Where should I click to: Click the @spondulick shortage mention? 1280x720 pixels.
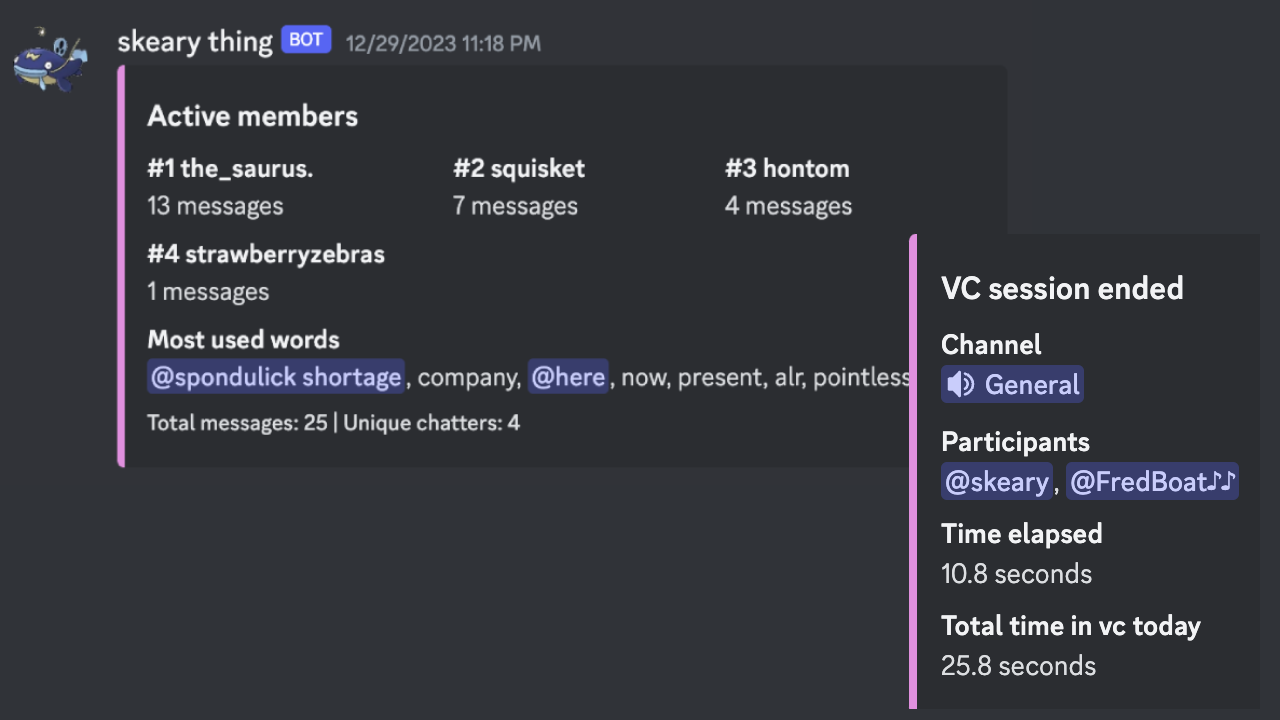click(x=276, y=377)
